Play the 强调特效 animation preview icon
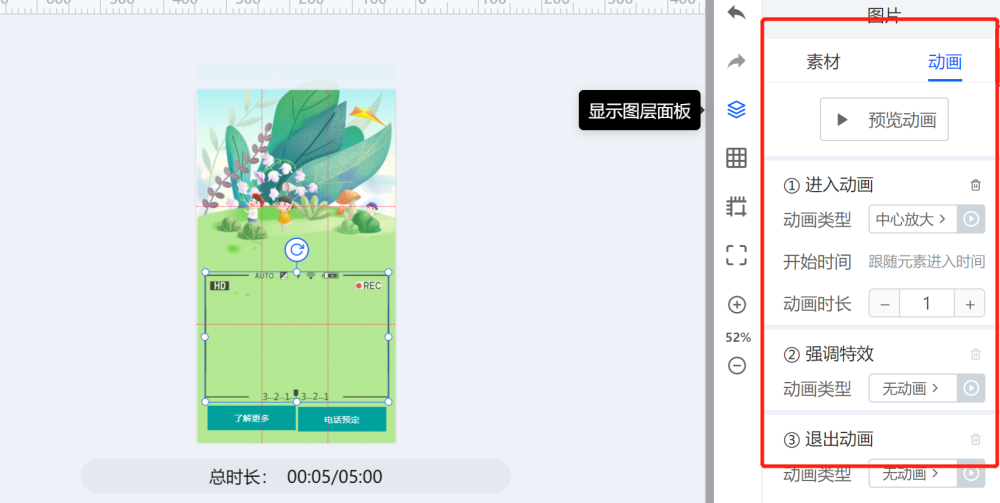 [971, 388]
